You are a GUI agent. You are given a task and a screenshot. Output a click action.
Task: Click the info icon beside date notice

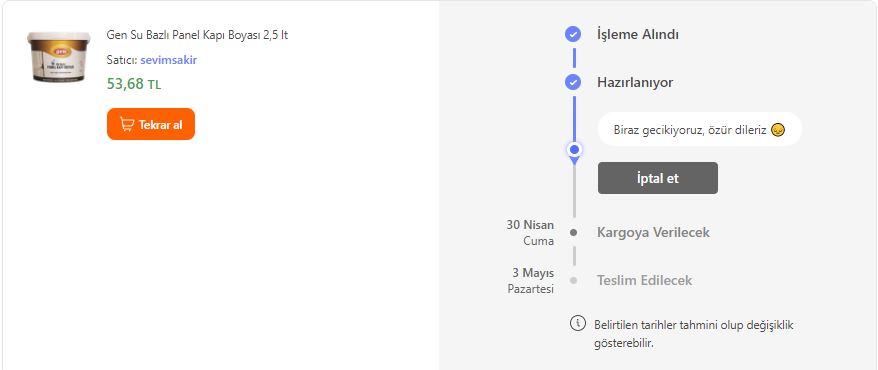coord(577,323)
